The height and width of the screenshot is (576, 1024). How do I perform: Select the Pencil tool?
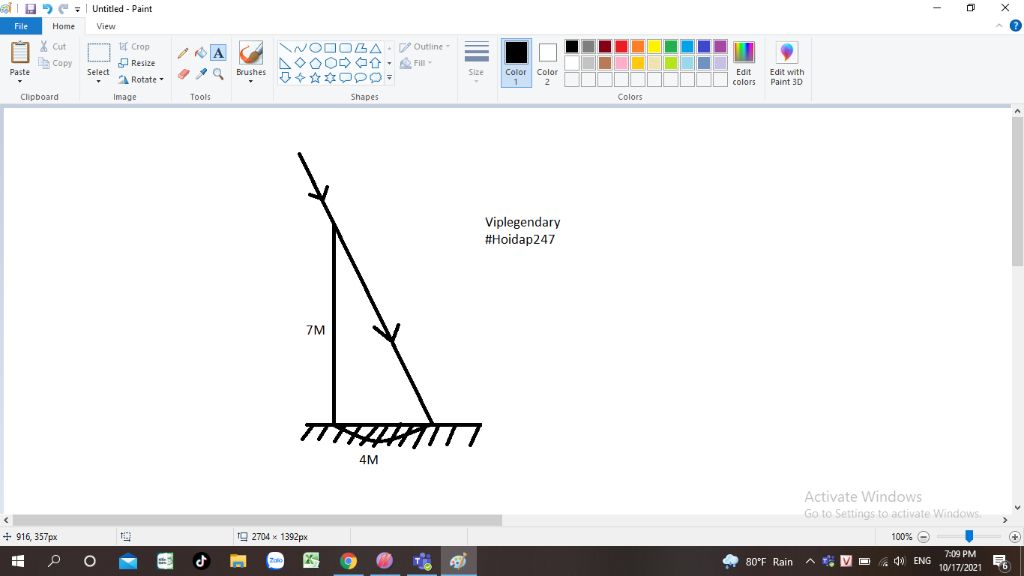[x=184, y=53]
